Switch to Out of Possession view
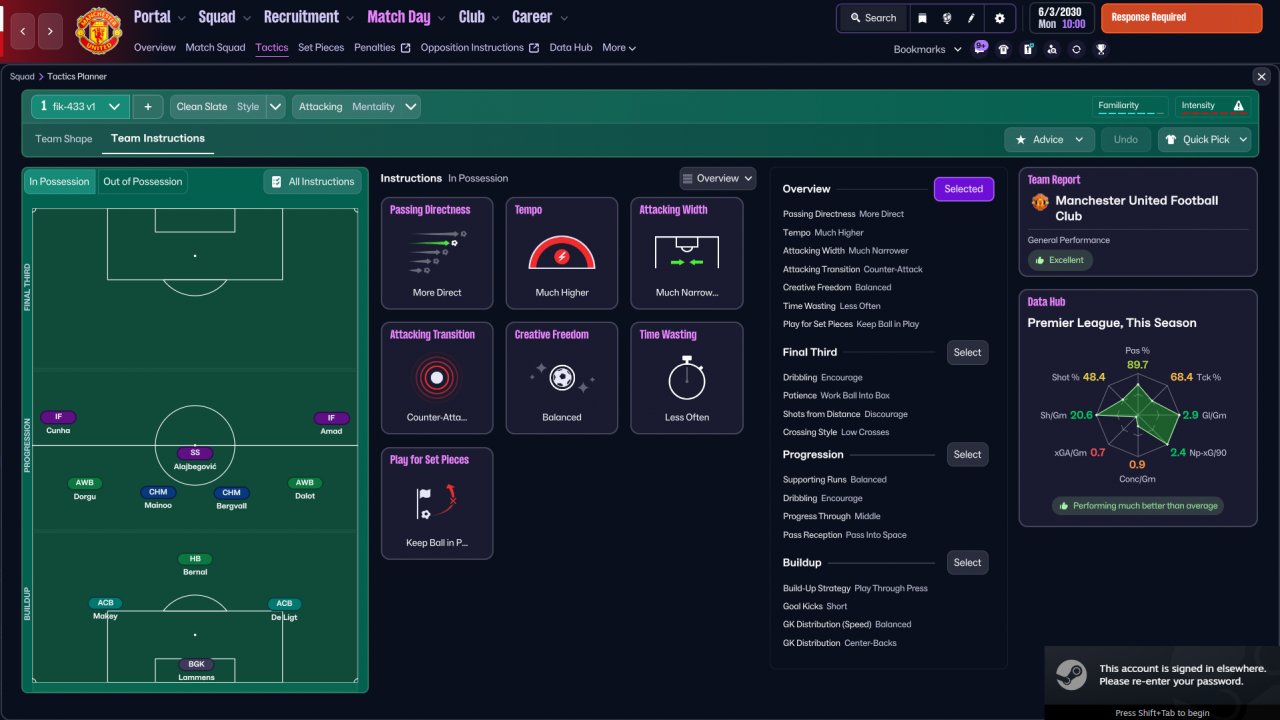This screenshot has width=1280, height=720. click(x=143, y=182)
